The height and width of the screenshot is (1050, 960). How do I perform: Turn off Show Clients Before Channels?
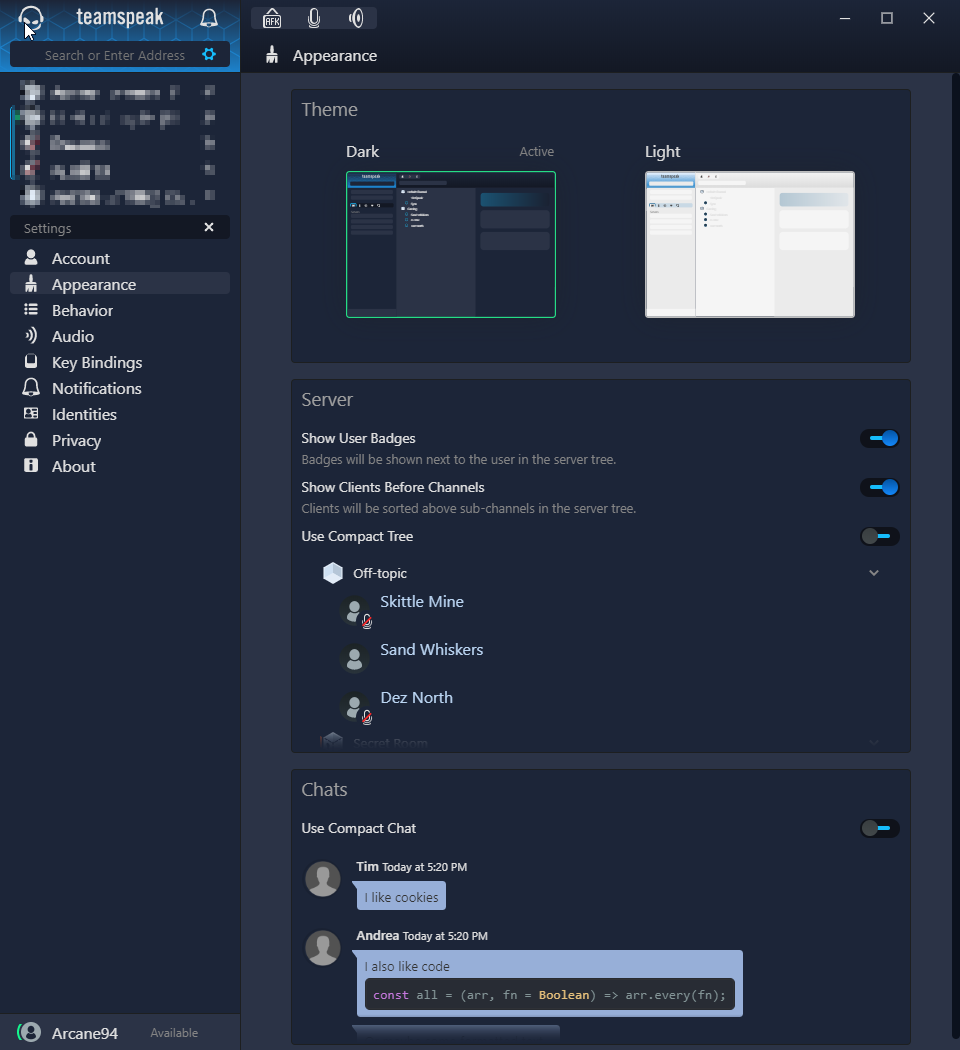point(880,487)
